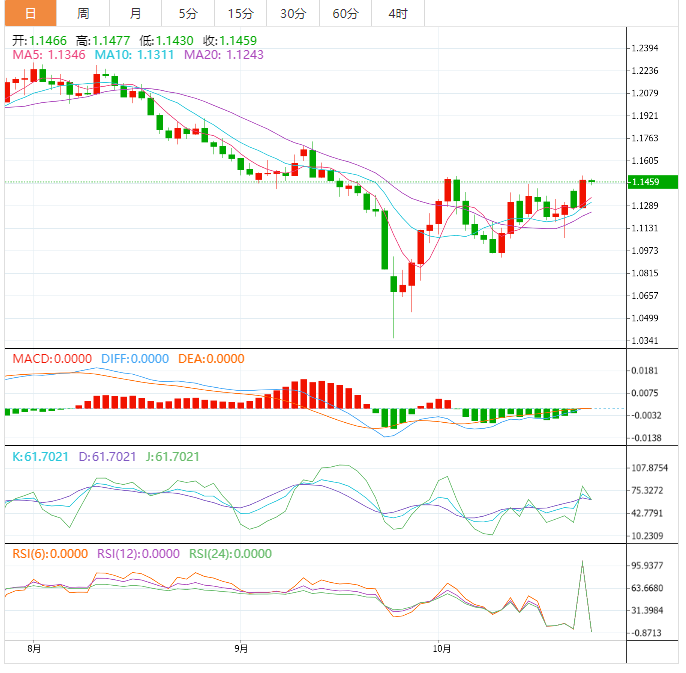Open the 4时 timeframe tab
This screenshot has height=673, width=686.
(x=398, y=13)
